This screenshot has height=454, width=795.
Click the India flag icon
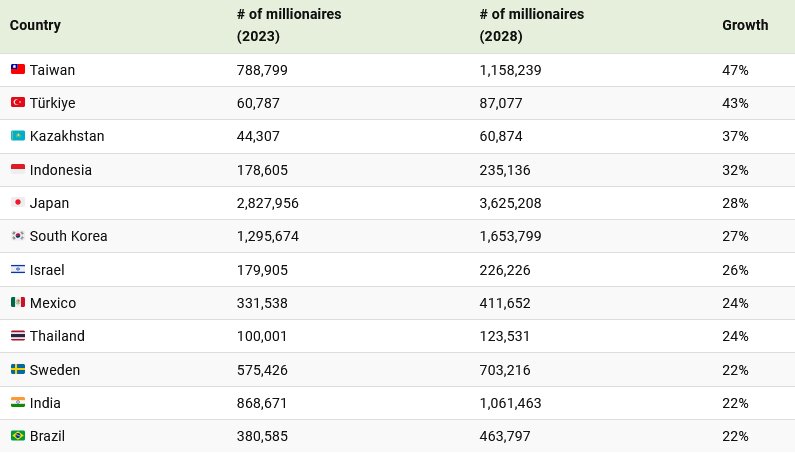pyautogui.click(x=17, y=403)
